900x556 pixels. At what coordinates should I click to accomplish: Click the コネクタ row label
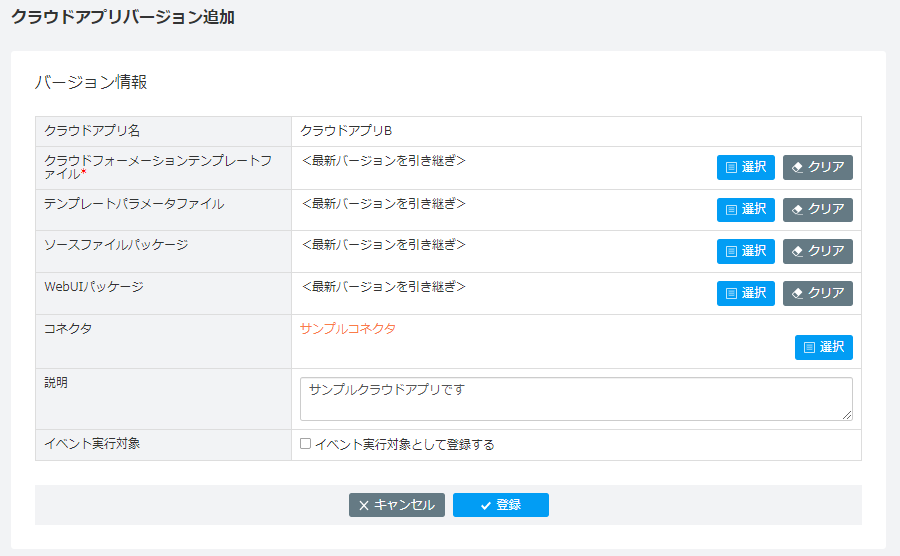68,329
